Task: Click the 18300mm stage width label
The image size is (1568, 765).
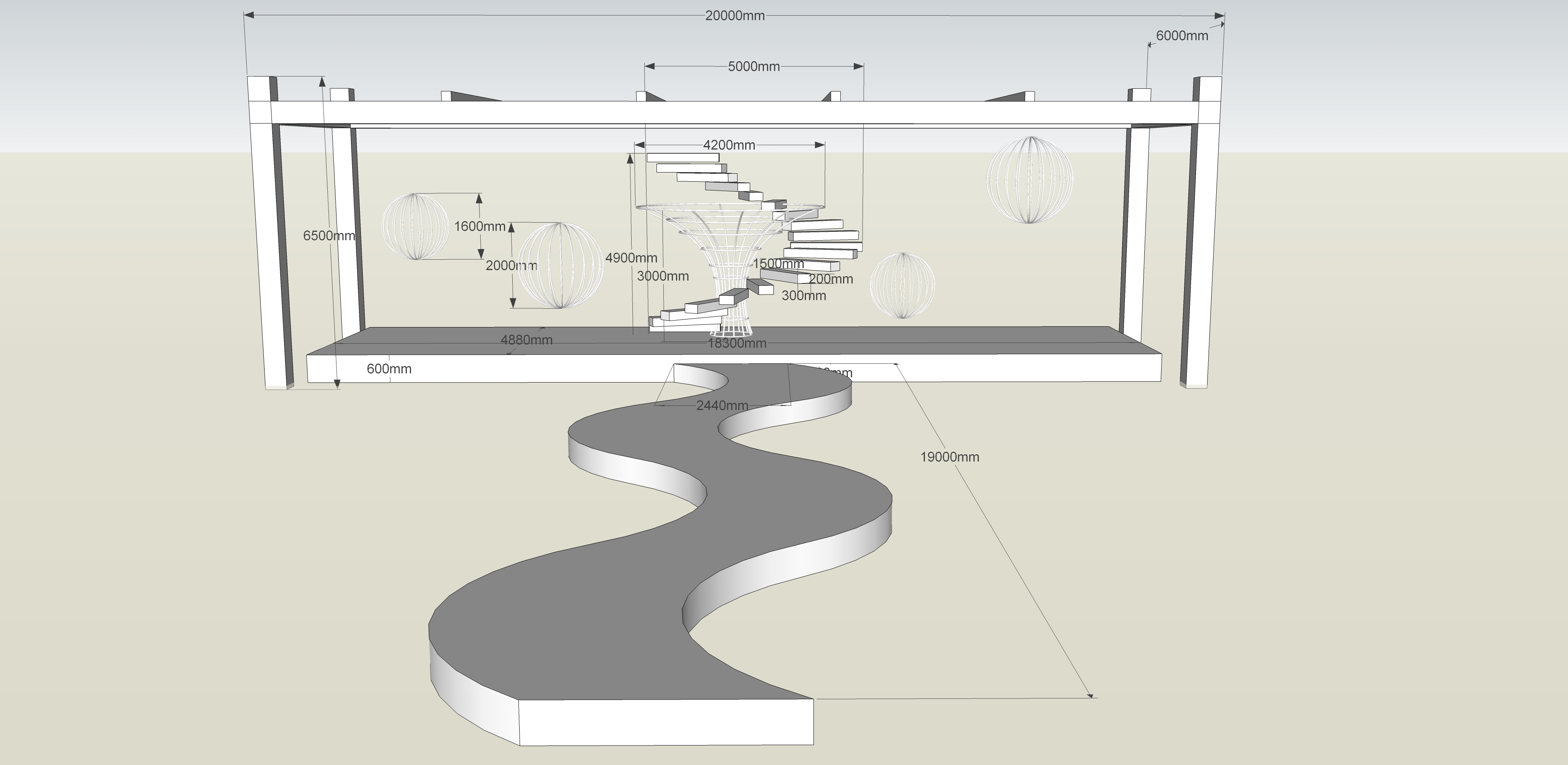Action: tap(736, 343)
